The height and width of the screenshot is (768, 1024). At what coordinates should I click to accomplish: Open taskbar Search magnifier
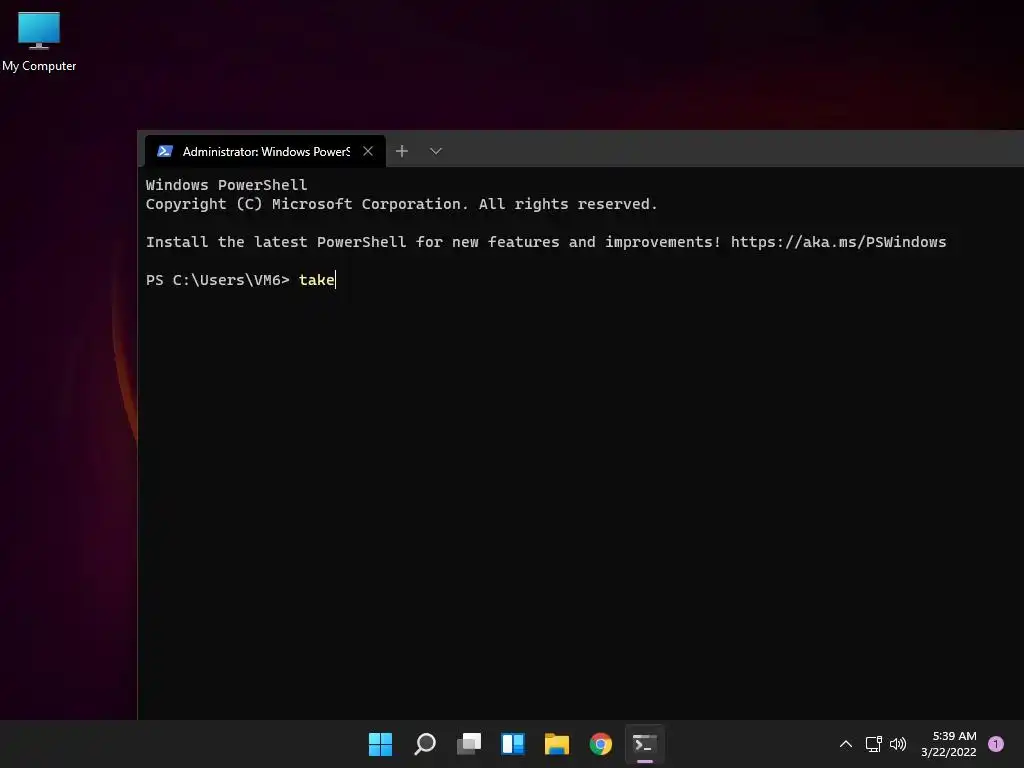424,744
